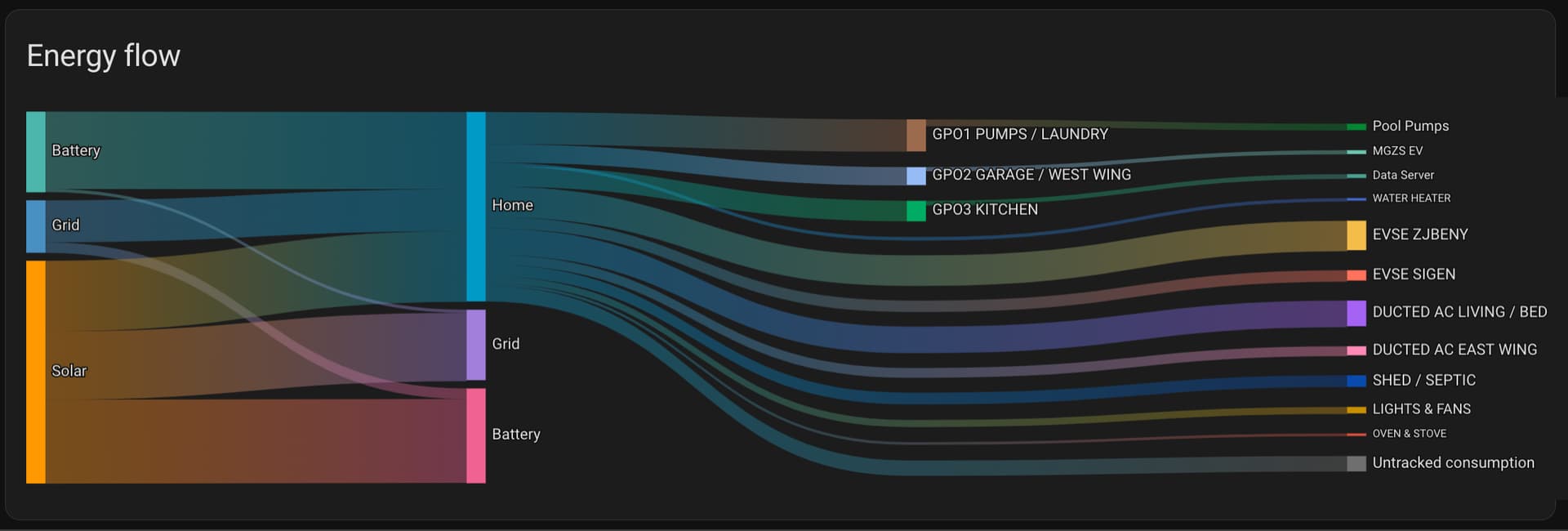Open the MGZS EV label

1397,151
